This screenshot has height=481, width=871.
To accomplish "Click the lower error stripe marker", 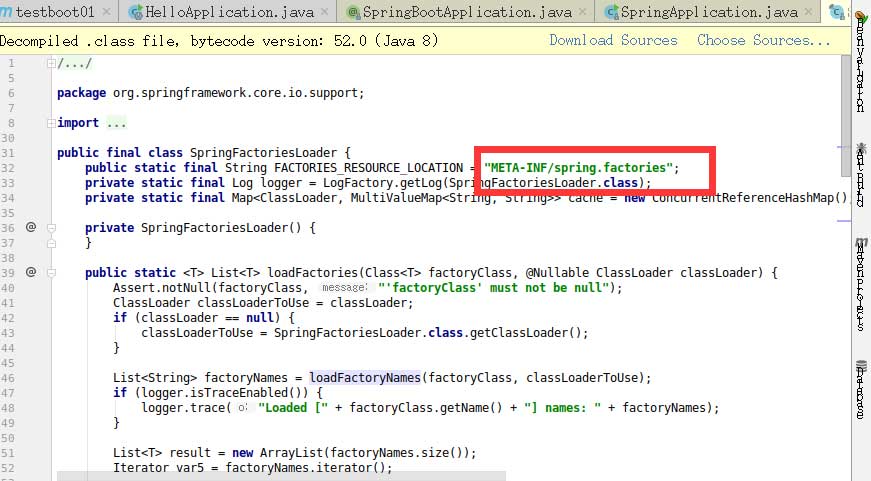I will point(843,221).
